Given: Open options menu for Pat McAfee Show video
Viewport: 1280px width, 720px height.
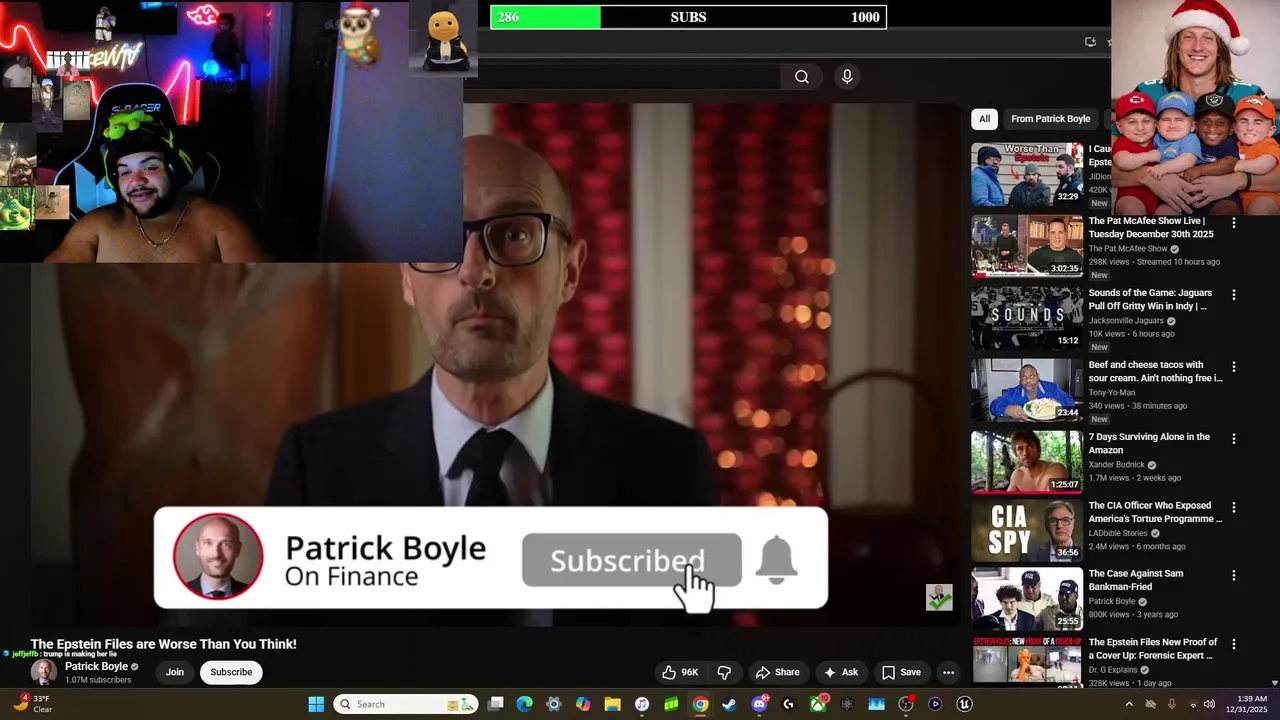Looking at the screenshot, I should click(x=1233, y=223).
